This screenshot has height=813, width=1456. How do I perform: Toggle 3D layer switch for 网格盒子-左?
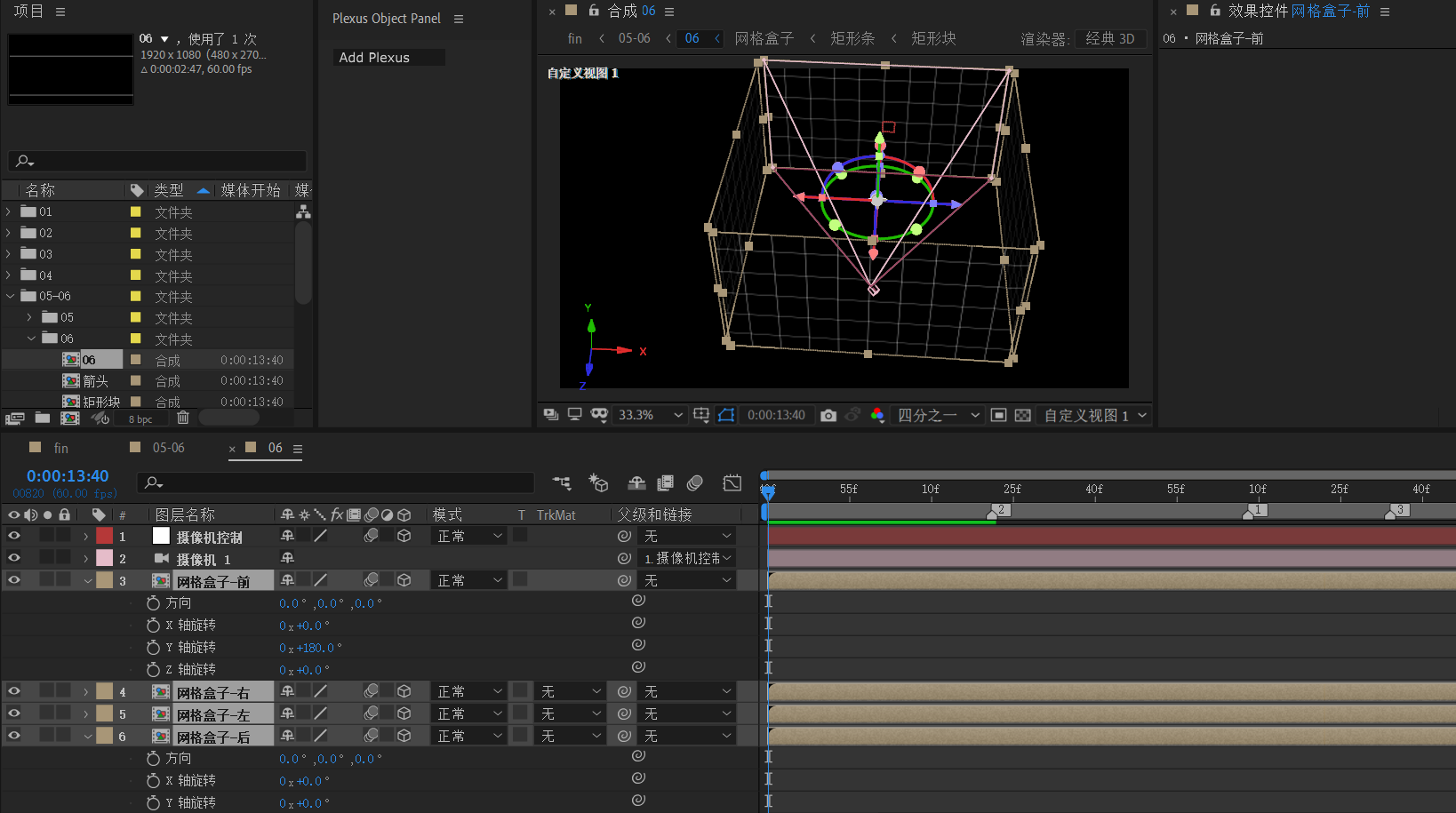point(404,713)
